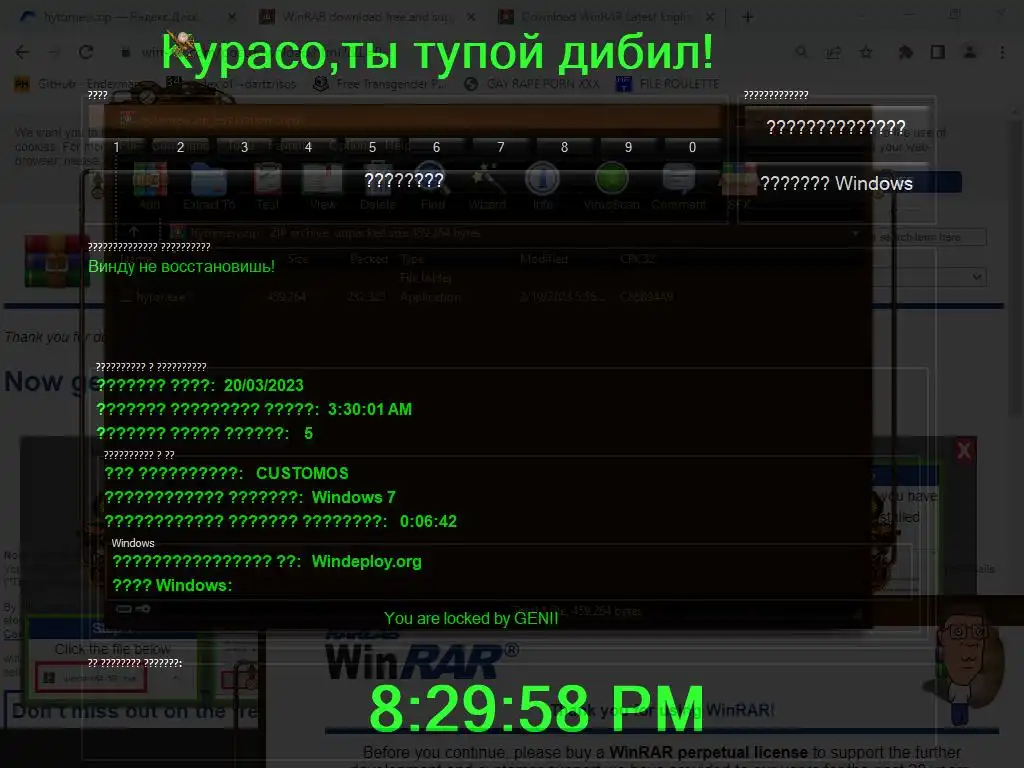Open the 'FILE ROULETTE' bookmark
This screenshot has width=1024, height=768.
pos(667,84)
